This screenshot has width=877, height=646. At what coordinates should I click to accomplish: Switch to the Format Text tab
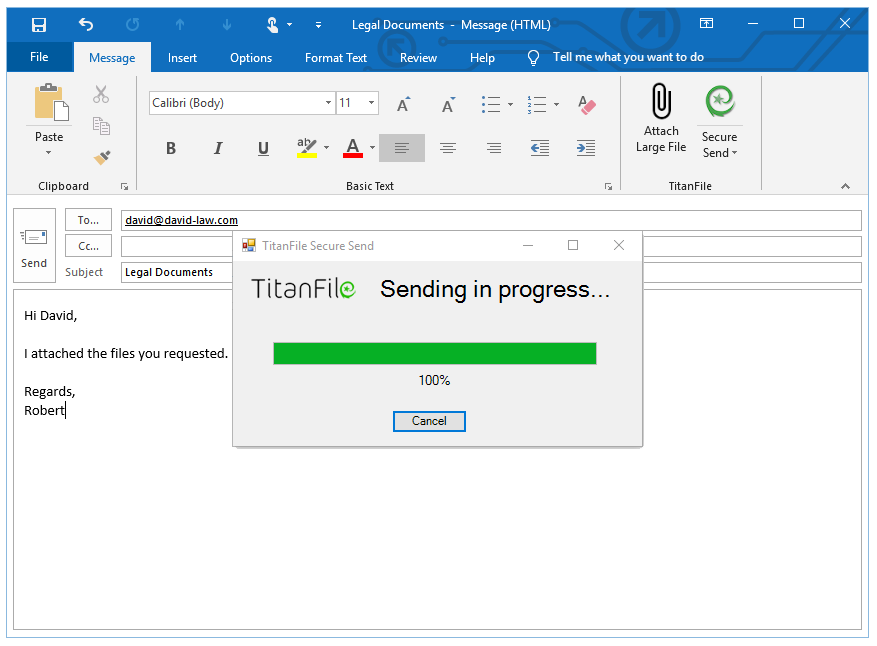[335, 57]
